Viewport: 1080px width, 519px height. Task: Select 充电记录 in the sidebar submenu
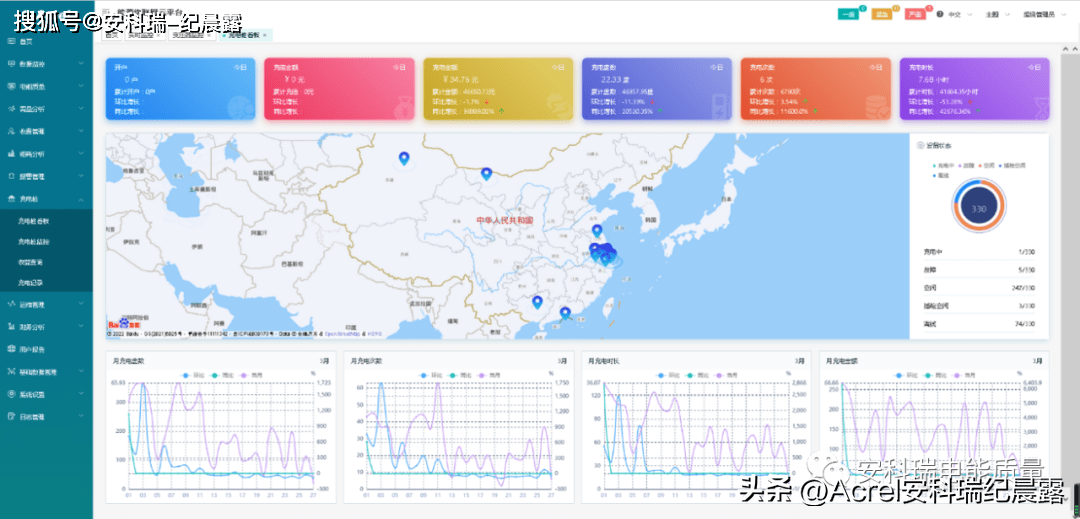(31, 283)
